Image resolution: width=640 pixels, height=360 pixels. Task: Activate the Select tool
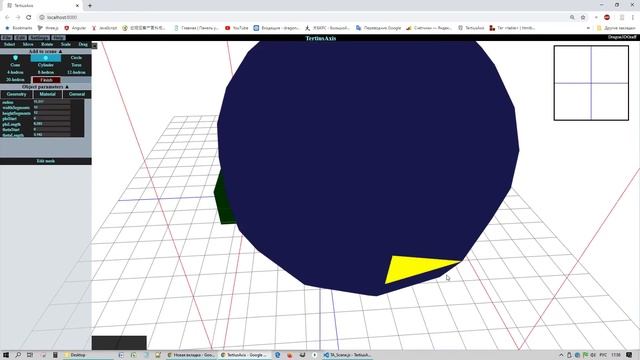[x=9, y=44]
